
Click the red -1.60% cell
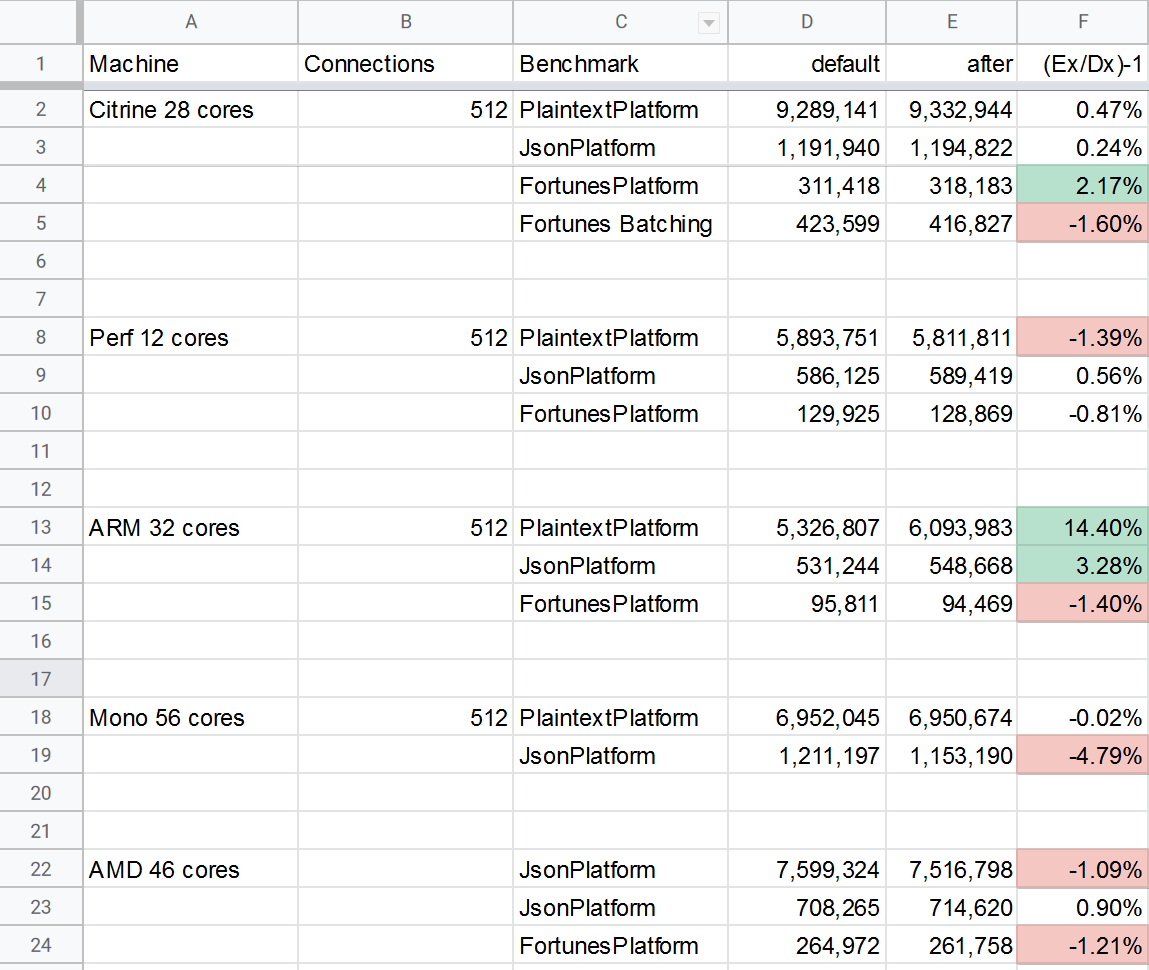tap(1083, 223)
